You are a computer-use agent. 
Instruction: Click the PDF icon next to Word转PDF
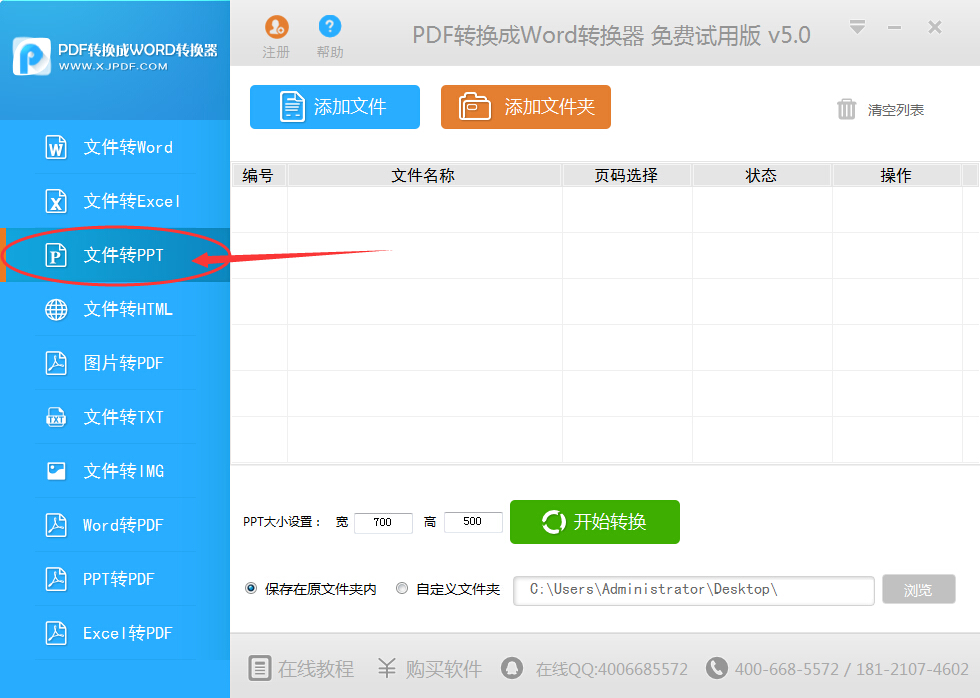(56, 525)
